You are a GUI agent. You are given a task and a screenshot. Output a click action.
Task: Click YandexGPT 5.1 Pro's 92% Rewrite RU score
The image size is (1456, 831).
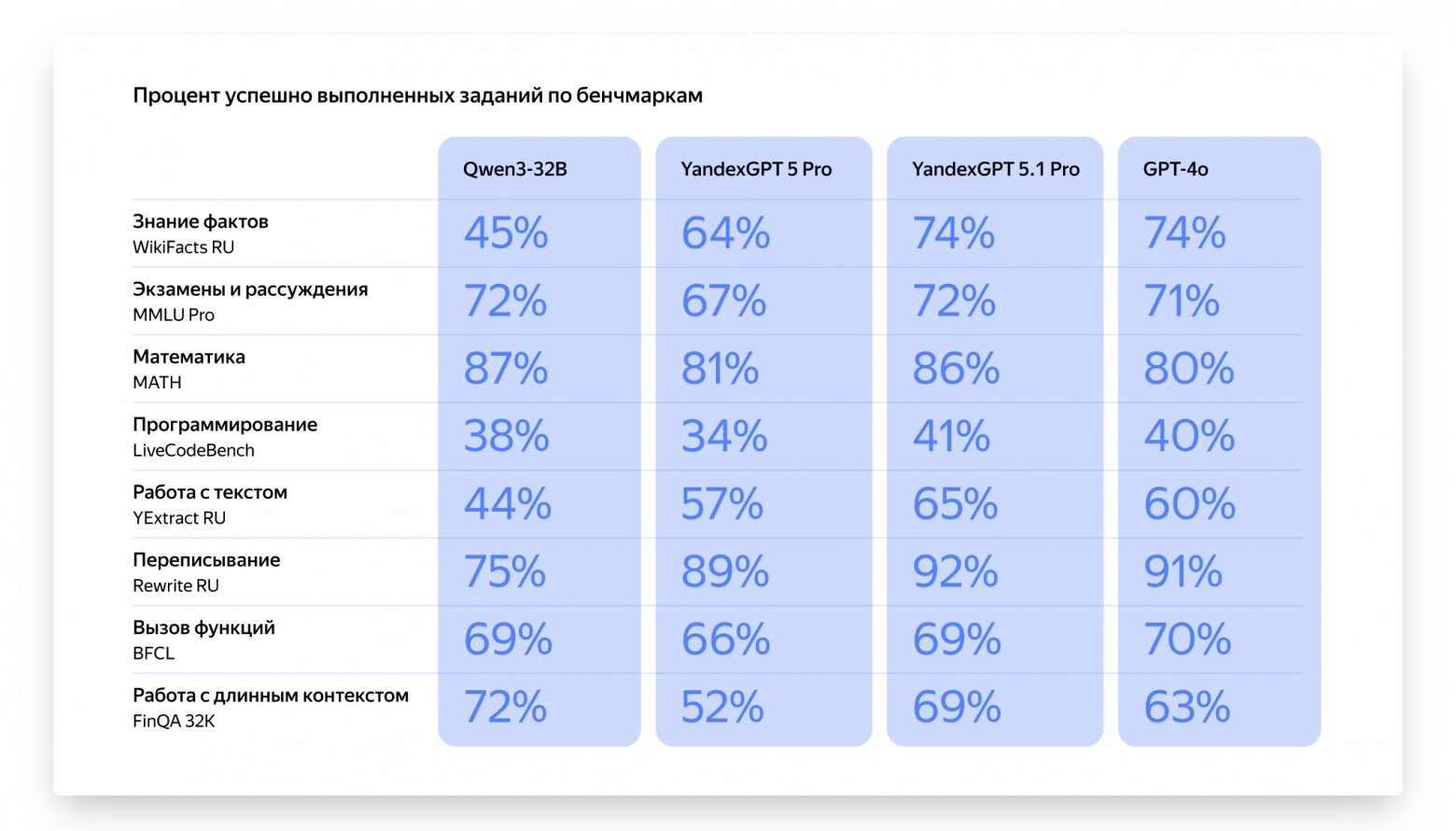955,571
